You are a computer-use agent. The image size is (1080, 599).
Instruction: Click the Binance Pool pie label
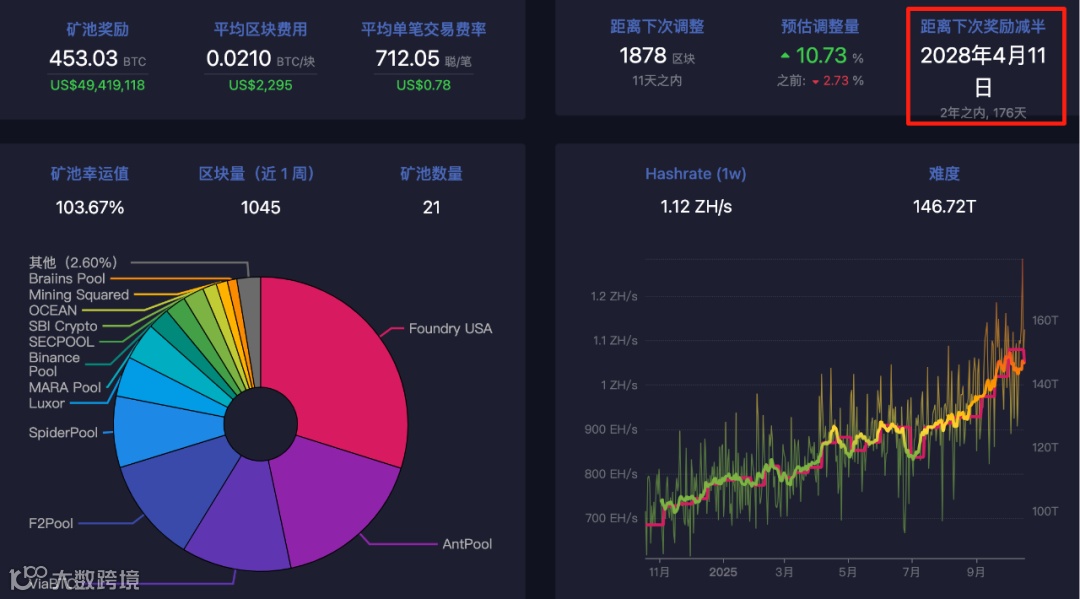54,364
